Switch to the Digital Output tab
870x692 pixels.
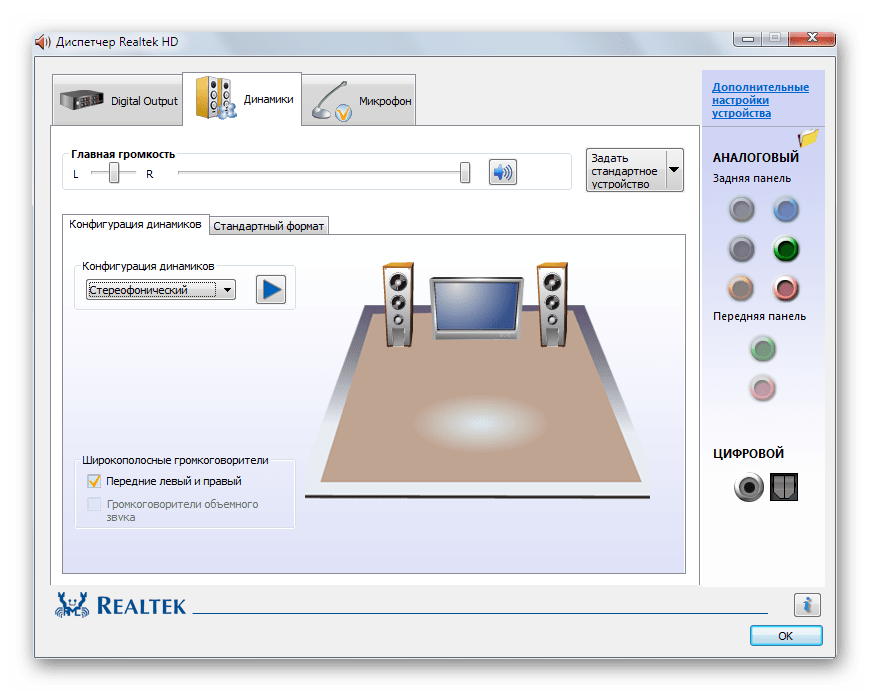[118, 101]
